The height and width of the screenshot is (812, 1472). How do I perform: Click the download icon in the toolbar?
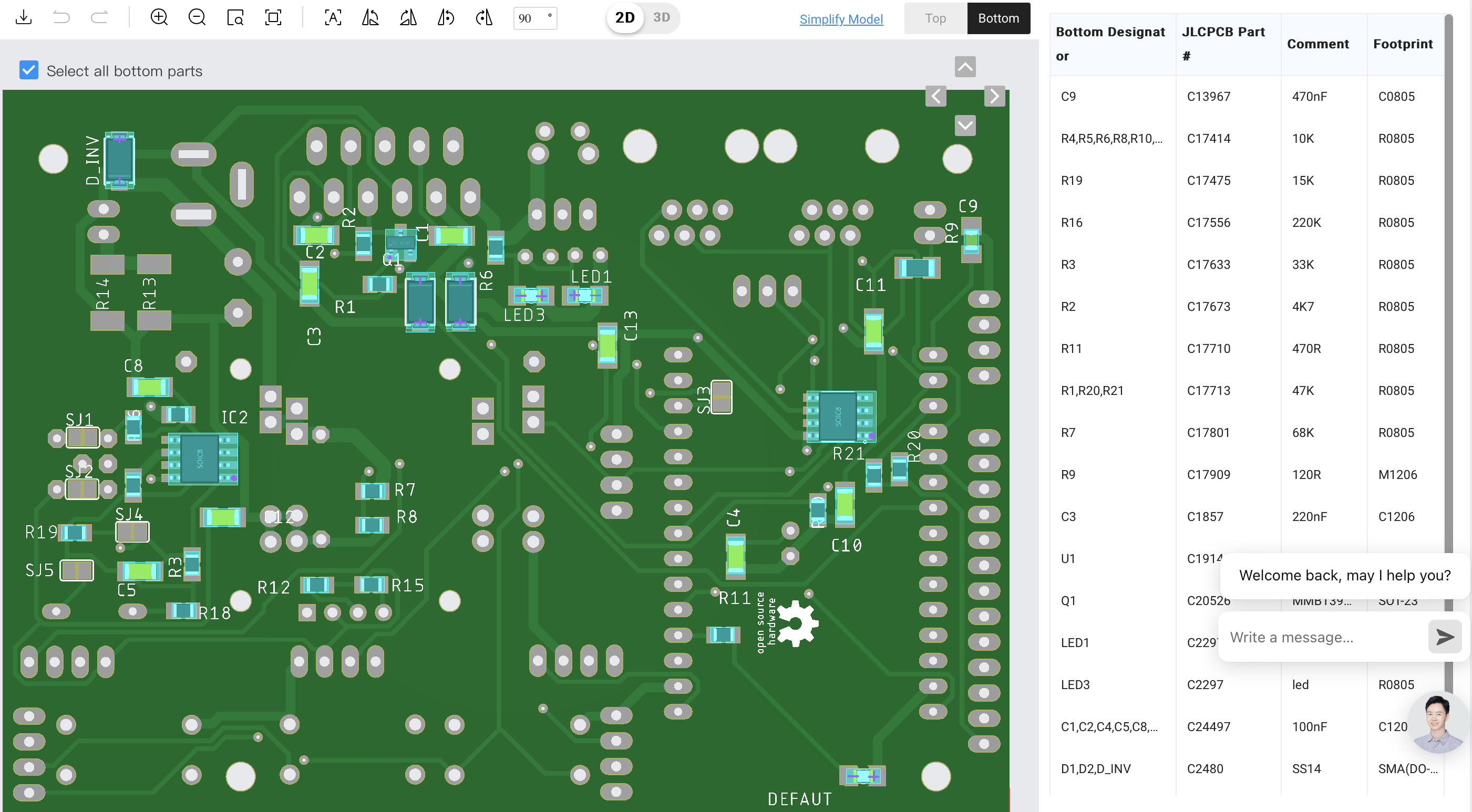[x=24, y=18]
